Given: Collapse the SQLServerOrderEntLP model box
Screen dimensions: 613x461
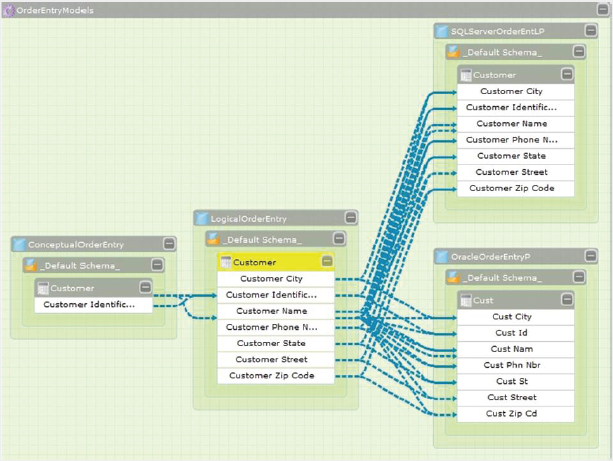Looking at the screenshot, I should click(x=591, y=30).
